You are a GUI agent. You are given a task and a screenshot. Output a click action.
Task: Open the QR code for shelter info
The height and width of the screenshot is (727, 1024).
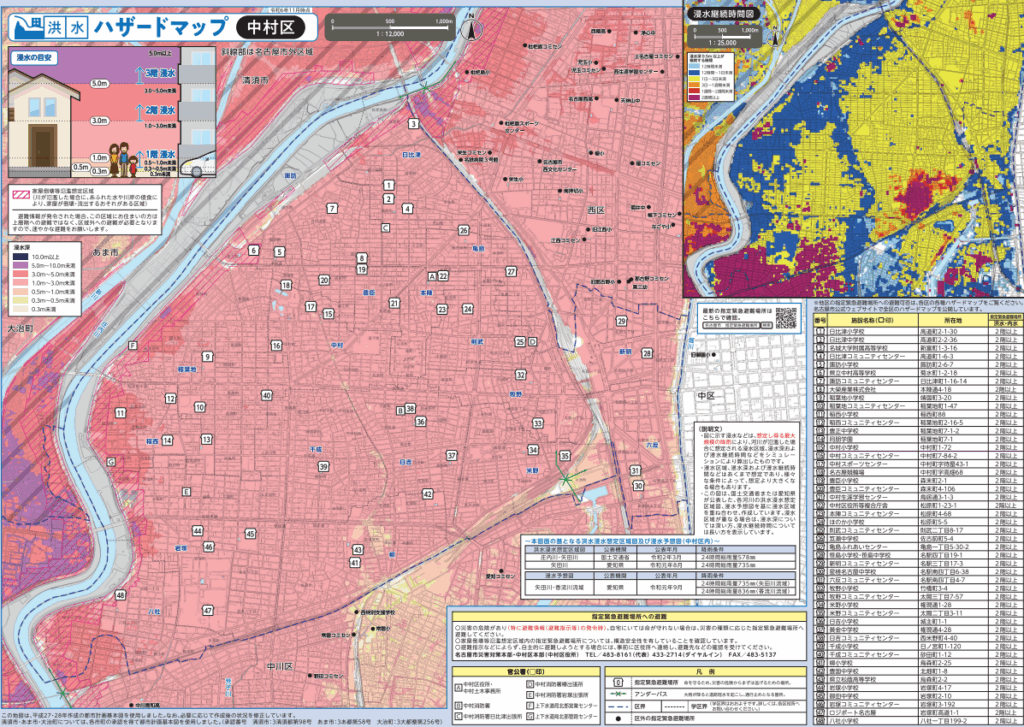[787, 317]
